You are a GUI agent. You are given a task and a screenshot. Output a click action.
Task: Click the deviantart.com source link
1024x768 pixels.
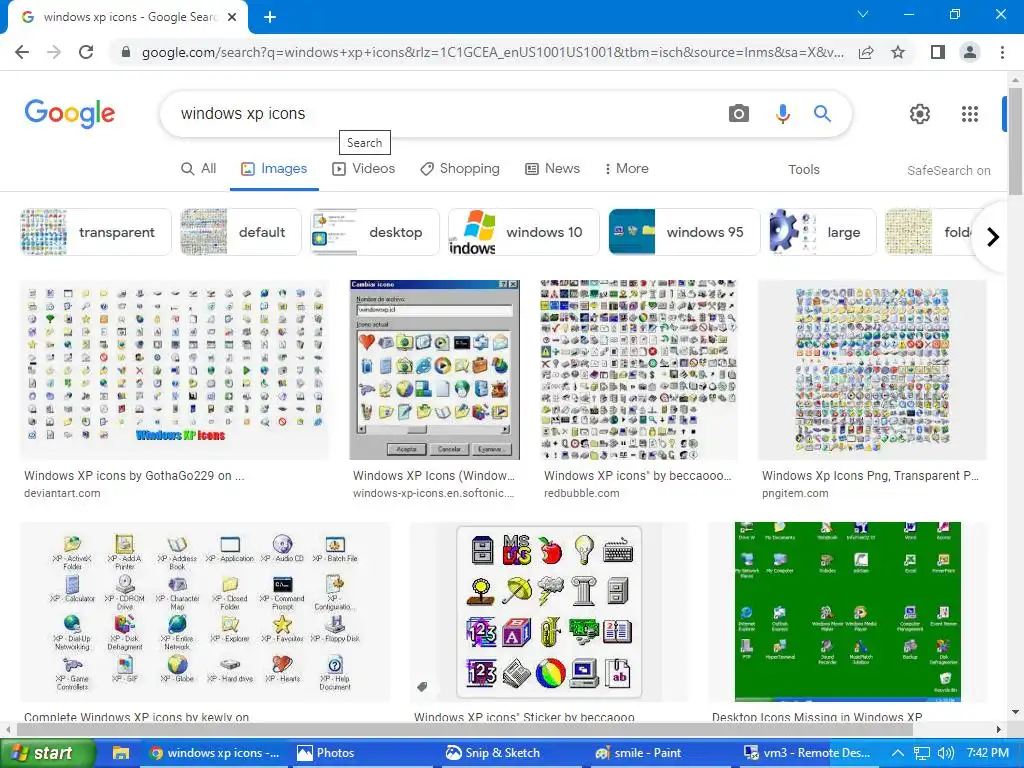tap(62, 493)
